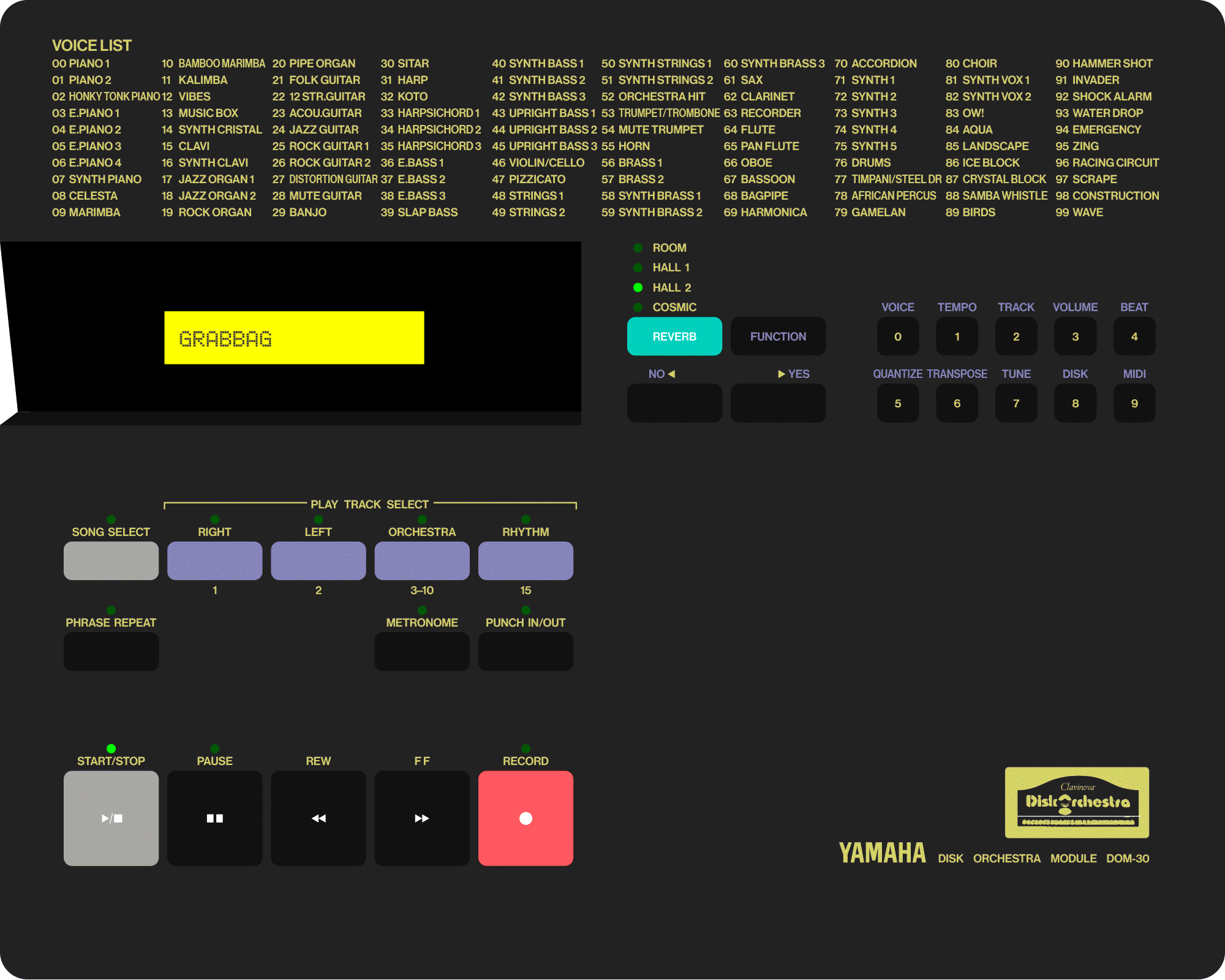The height and width of the screenshot is (980, 1225).
Task: Click the COSMIC reverb indicator
Action: point(638,307)
